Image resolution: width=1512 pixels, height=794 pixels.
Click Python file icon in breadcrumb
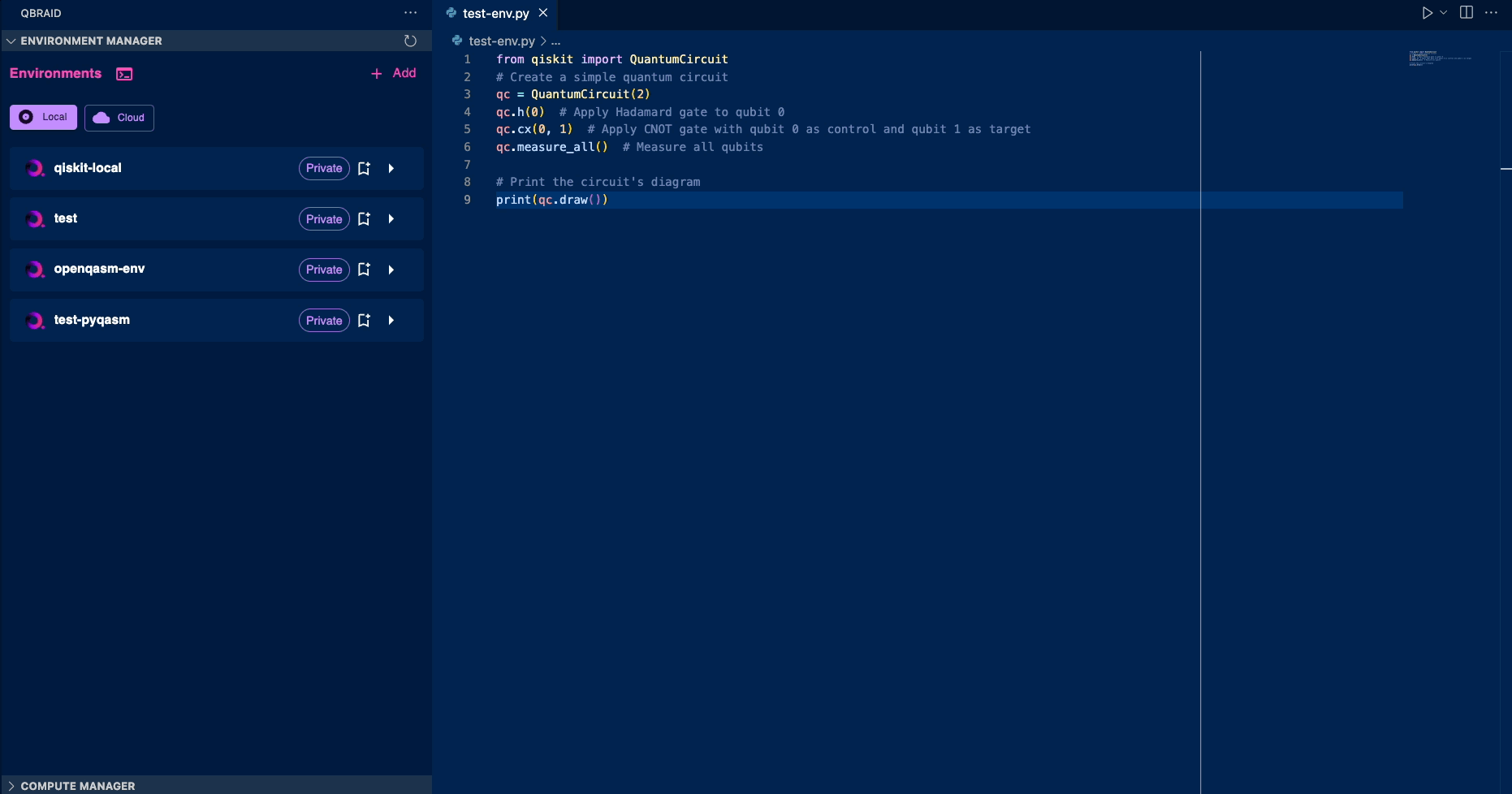pyautogui.click(x=457, y=41)
